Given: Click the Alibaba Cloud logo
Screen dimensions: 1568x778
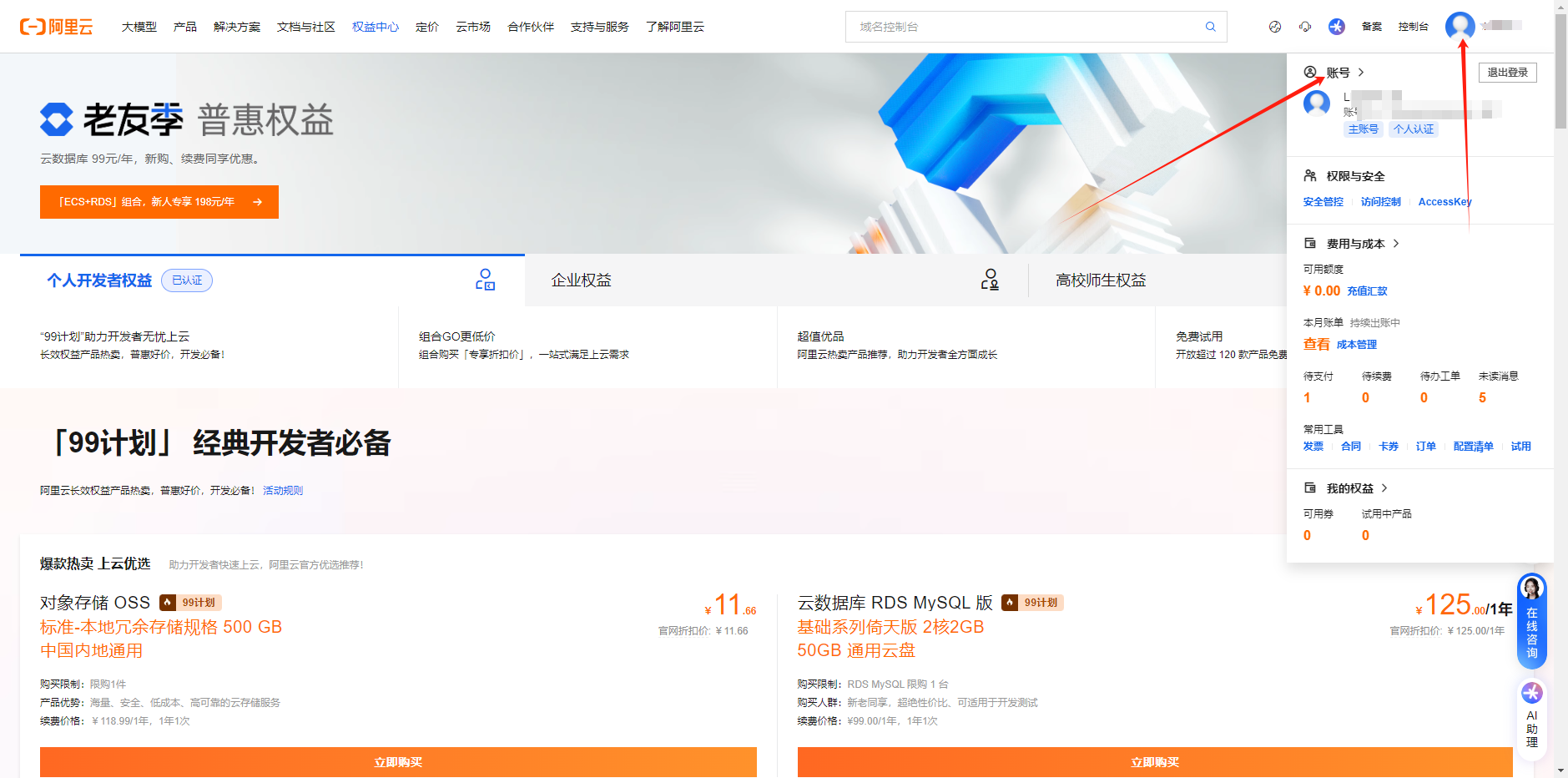Looking at the screenshot, I should (57, 26).
